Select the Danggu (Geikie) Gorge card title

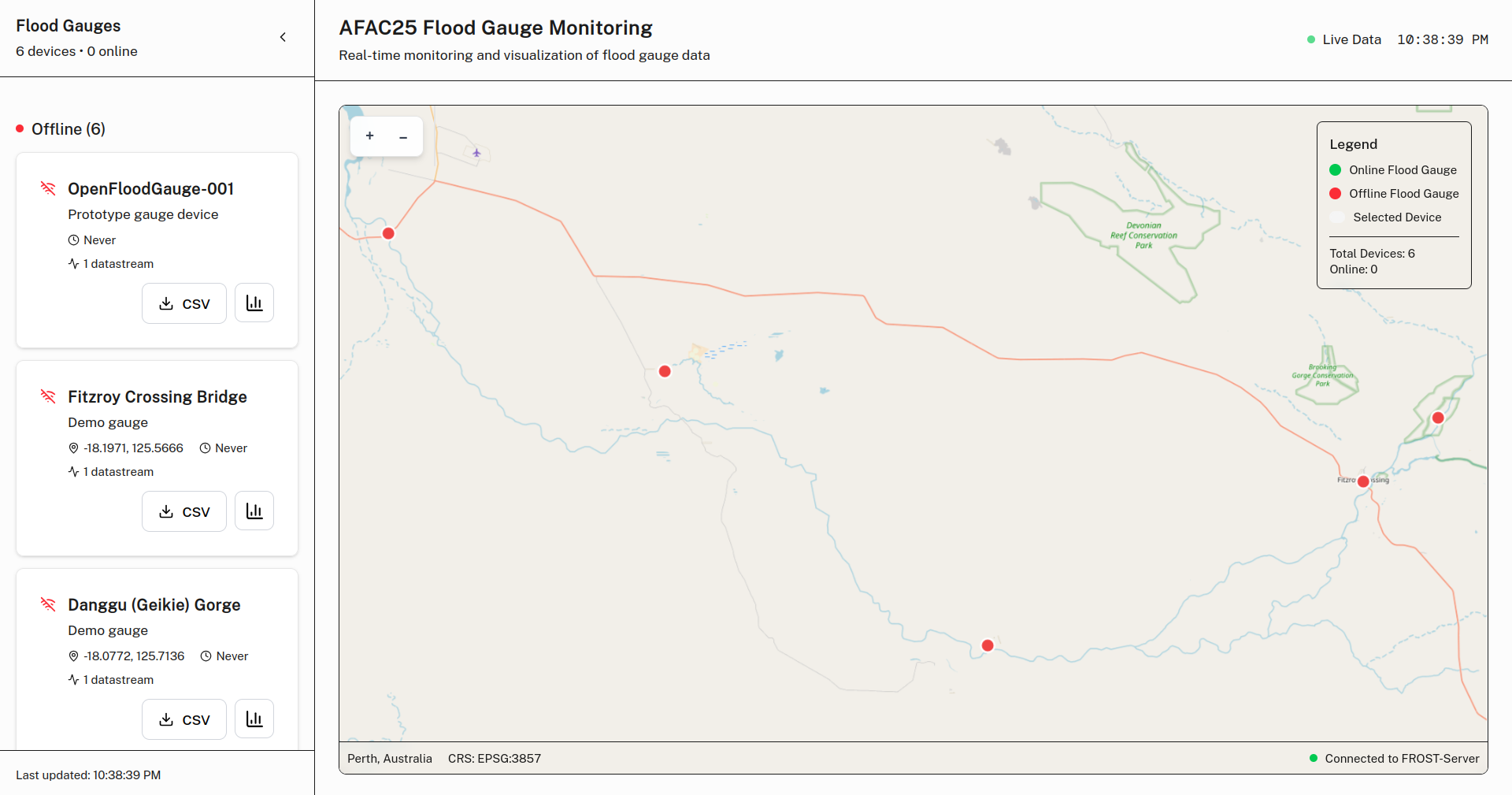tap(154, 605)
